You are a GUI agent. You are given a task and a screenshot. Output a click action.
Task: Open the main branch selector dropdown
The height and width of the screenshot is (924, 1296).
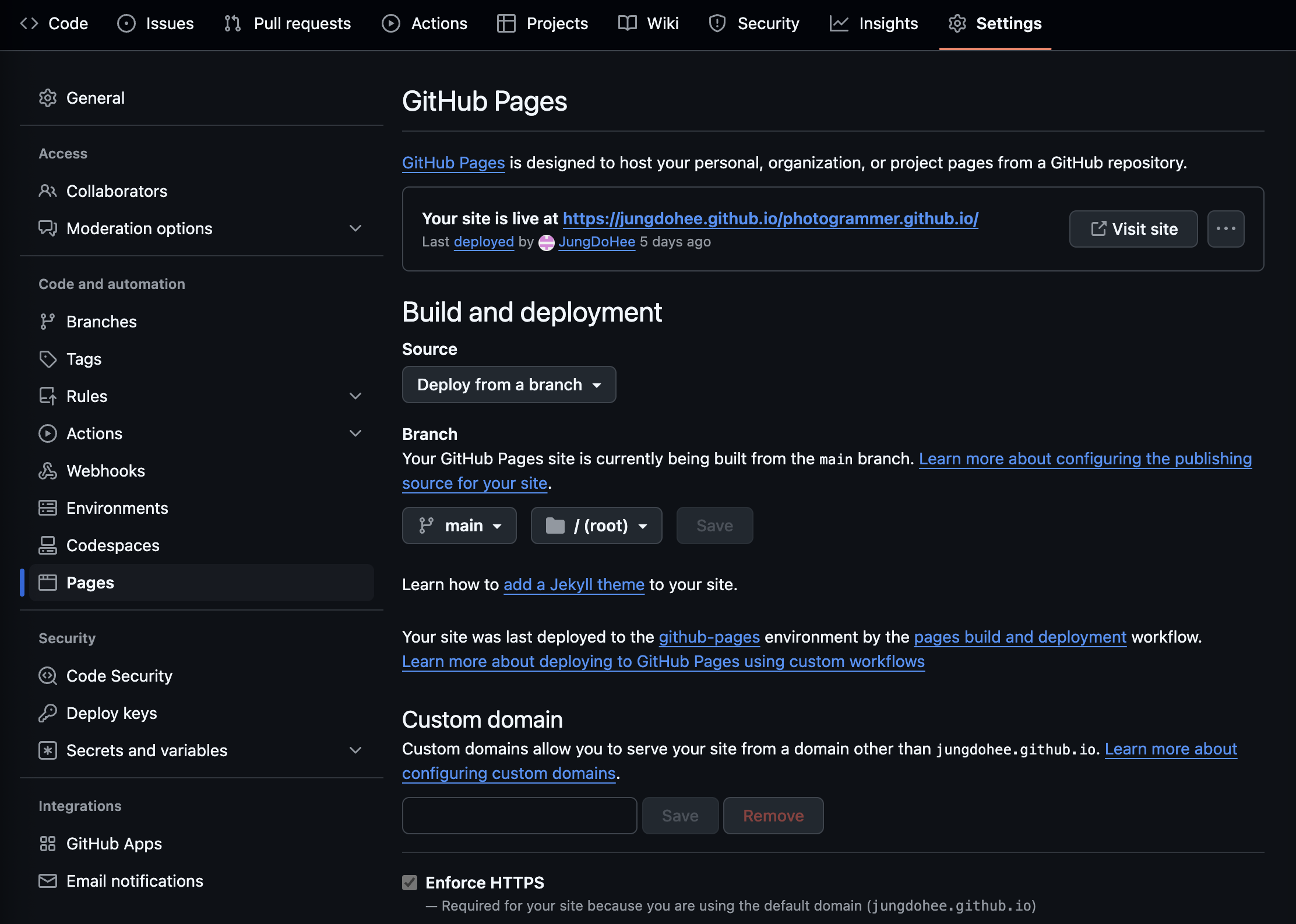(459, 526)
